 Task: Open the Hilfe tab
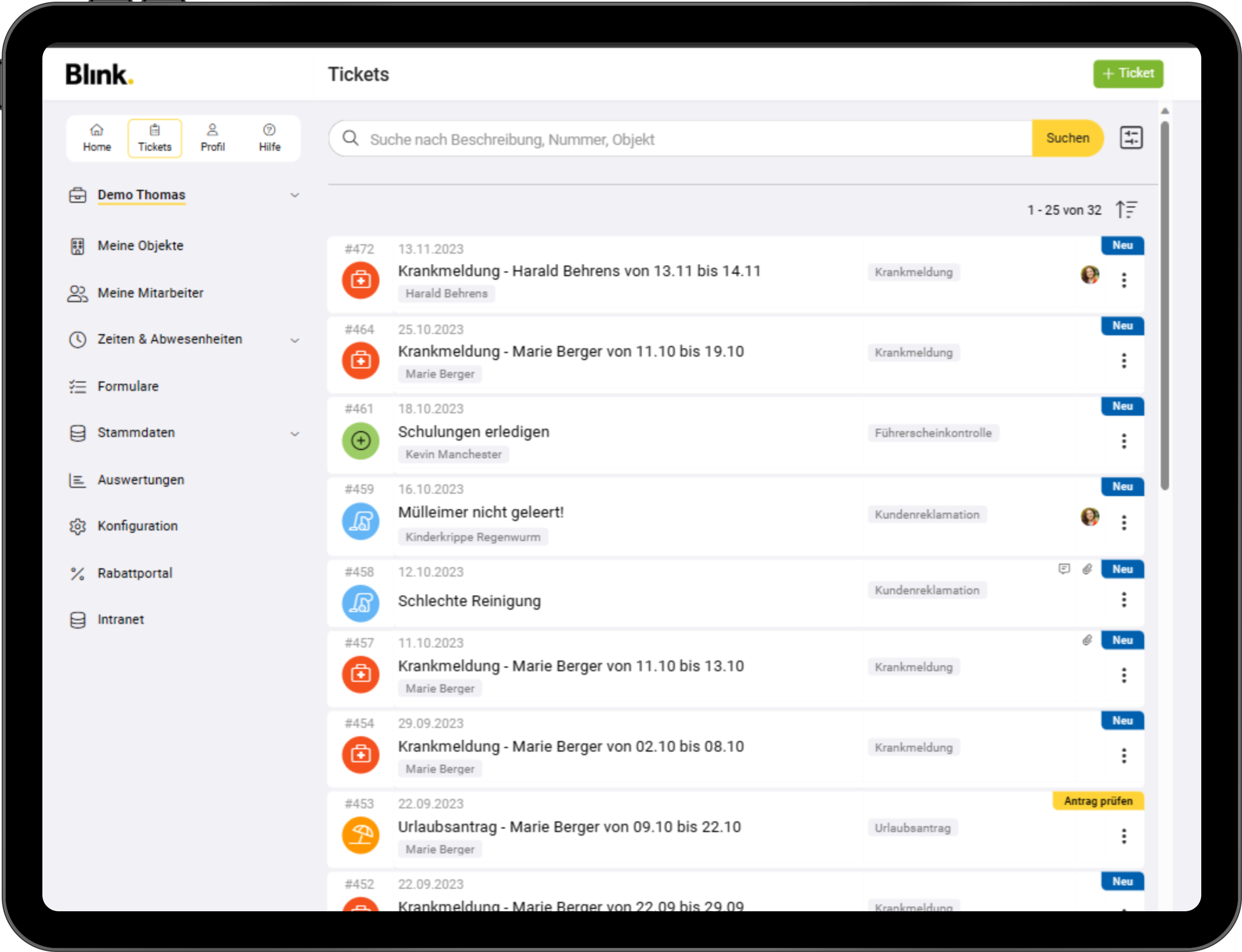click(270, 138)
